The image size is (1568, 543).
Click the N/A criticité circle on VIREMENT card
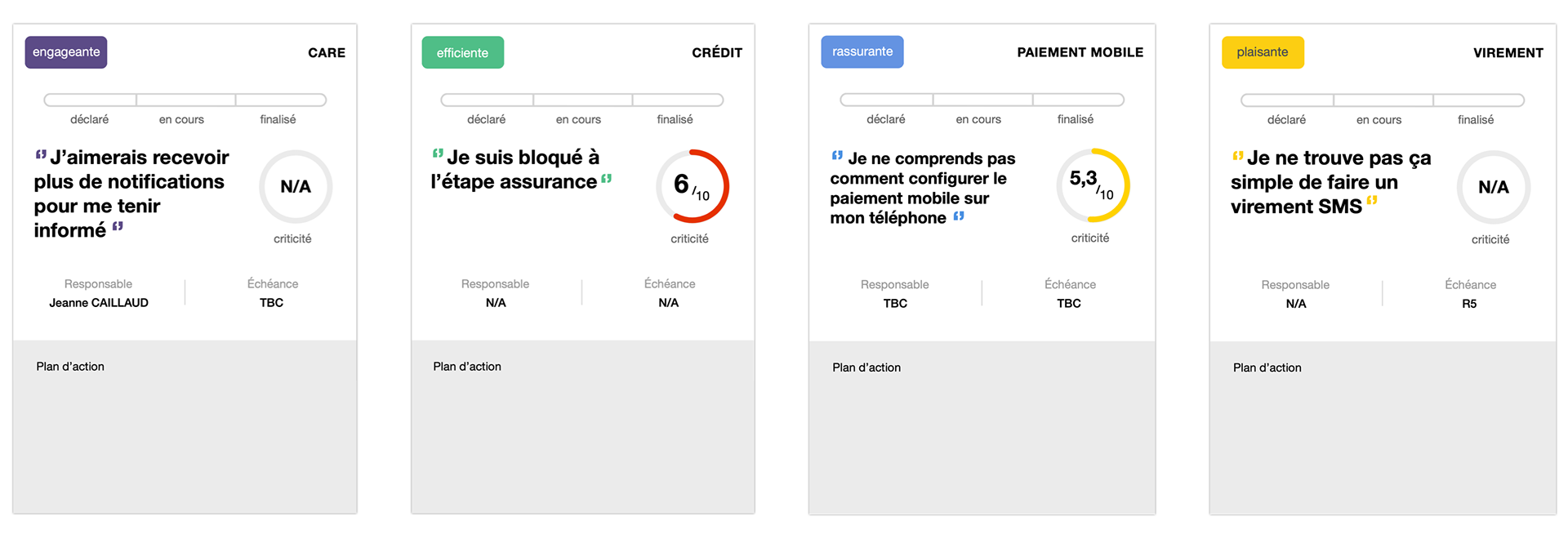point(1494,187)
